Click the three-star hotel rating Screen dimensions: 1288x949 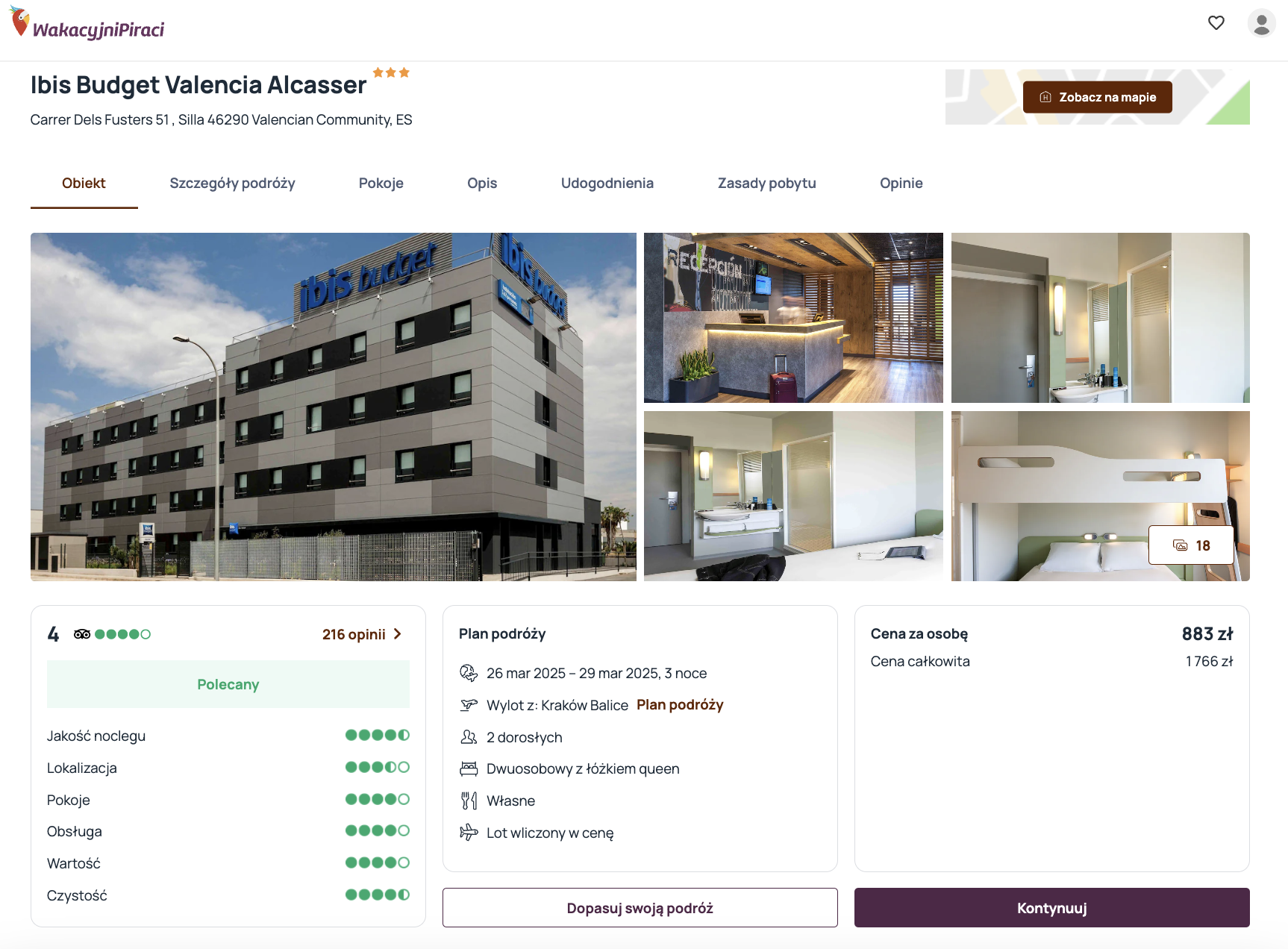(x=391, y=72)
